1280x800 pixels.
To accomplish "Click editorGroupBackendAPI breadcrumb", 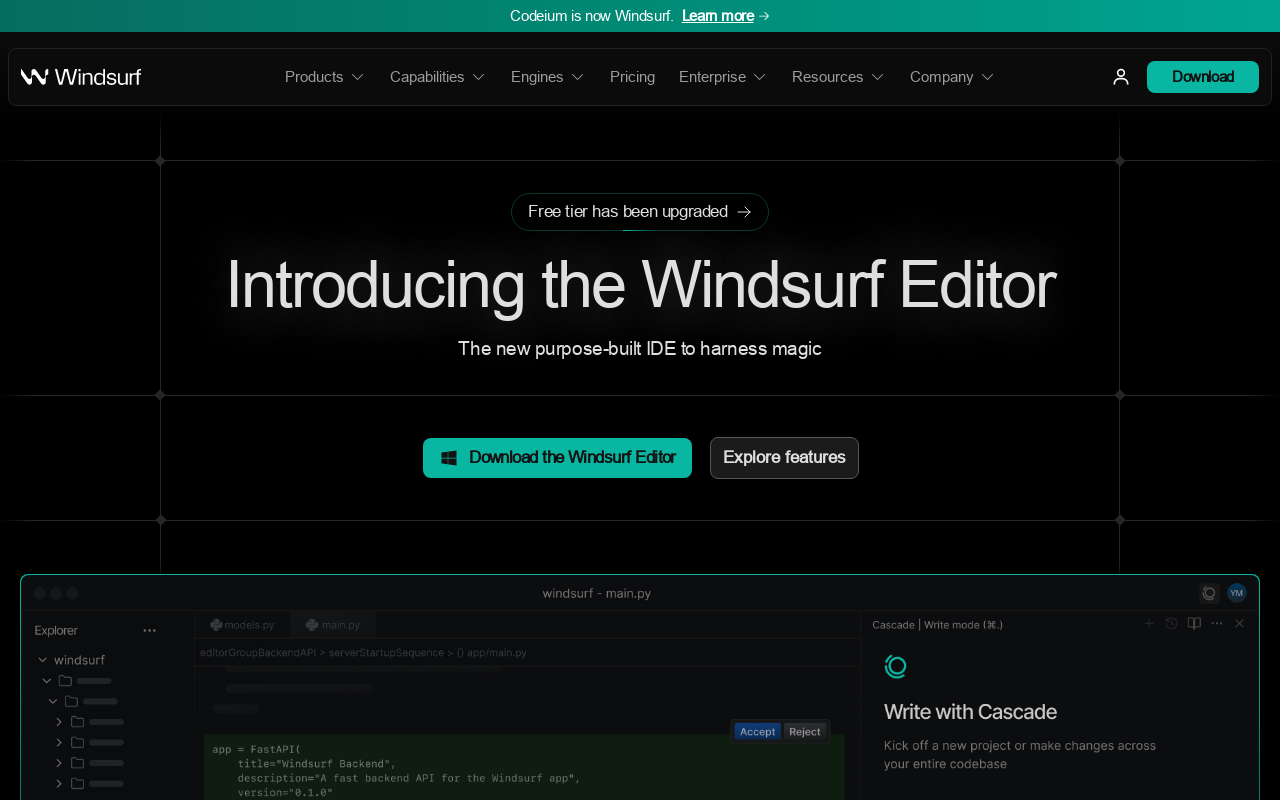I will [x=258, y=652].
